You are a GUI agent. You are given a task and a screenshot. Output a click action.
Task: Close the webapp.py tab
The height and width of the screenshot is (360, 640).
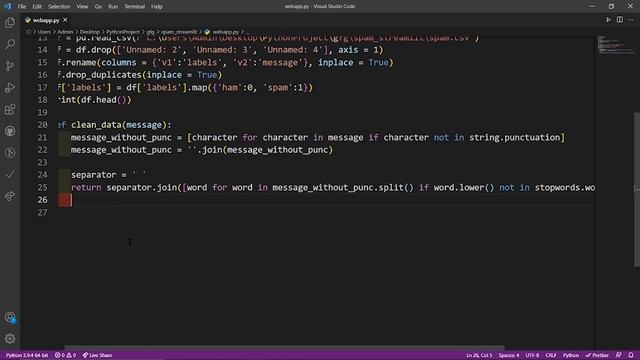65,20
